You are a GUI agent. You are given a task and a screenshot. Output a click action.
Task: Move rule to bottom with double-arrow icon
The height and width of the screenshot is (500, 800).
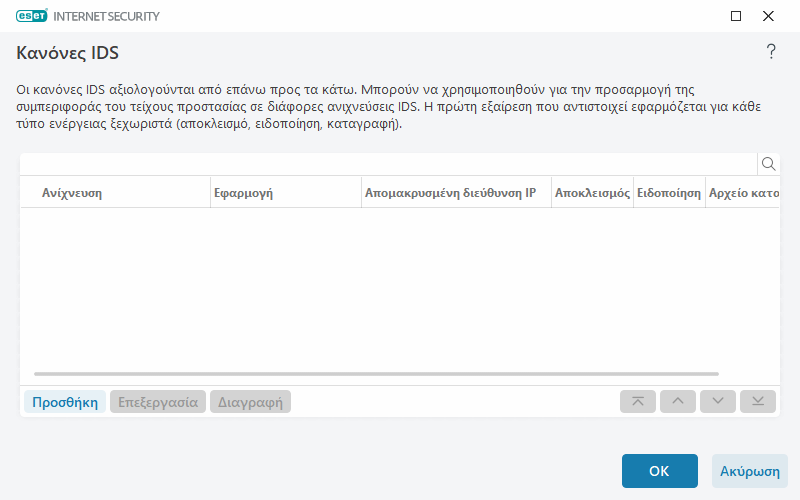pyautogui.click(x=758, y=402)
